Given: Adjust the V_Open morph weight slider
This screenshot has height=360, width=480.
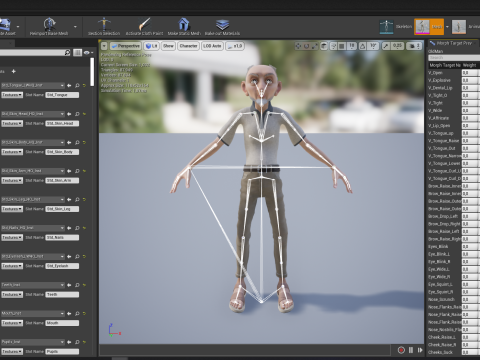Looking at the screenshot, I should coord(470,73).
